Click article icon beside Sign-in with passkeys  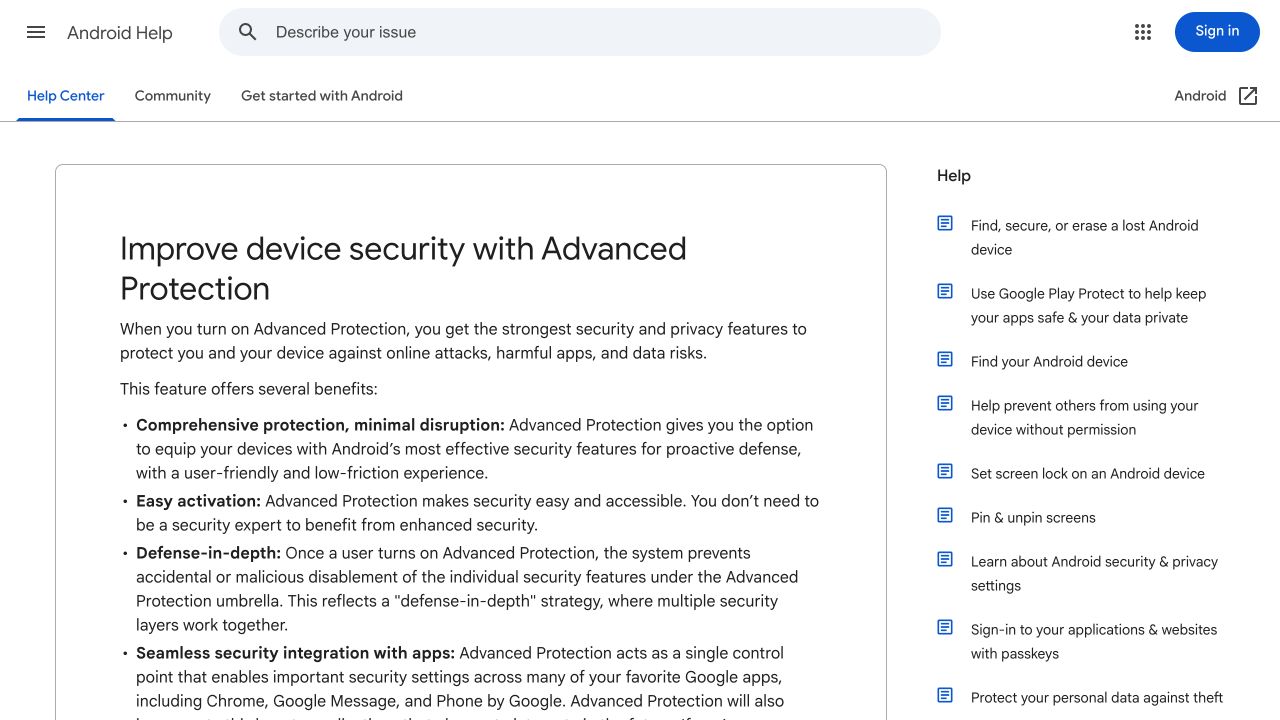tap(945, 627)
